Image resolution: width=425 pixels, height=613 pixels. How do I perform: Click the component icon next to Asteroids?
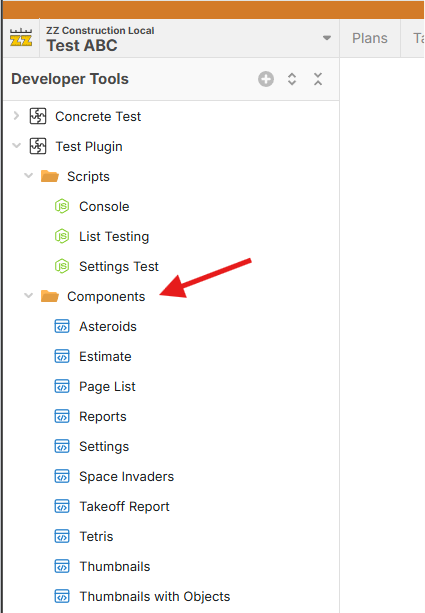click(x=62, y=326)
